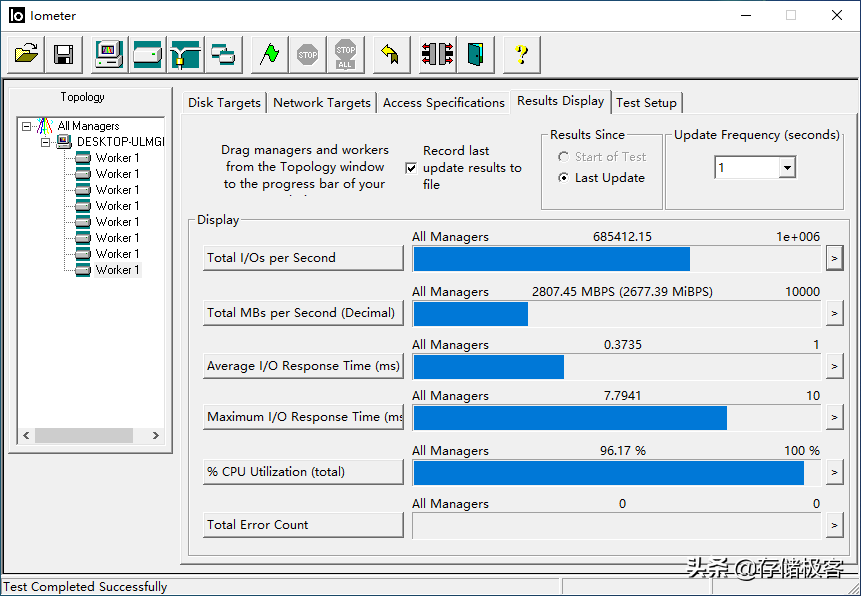Click Test Completed Successfully status text
The height and width of the screenshot is (596, 861).
[x=85, y=587]
